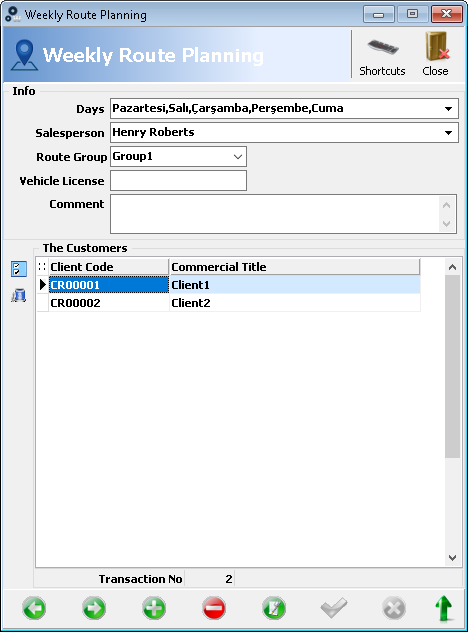Click the clear customers bucket icon
The image size is (468, 632).
pos(19,295)
